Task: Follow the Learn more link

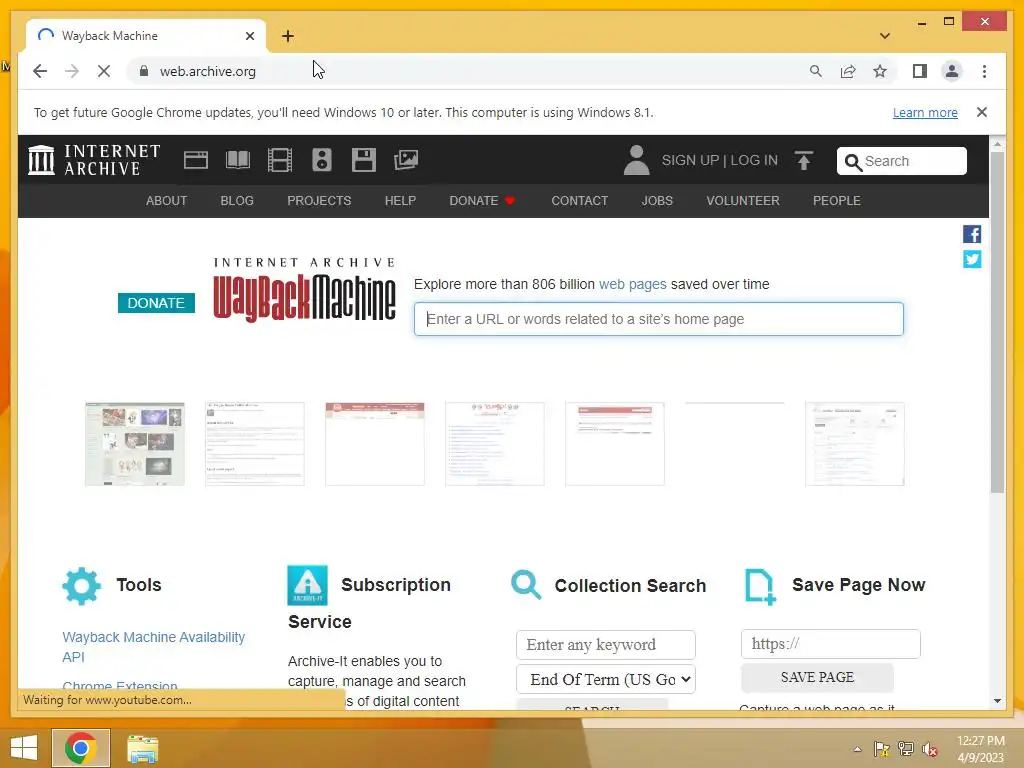Action: coord(925,112)
